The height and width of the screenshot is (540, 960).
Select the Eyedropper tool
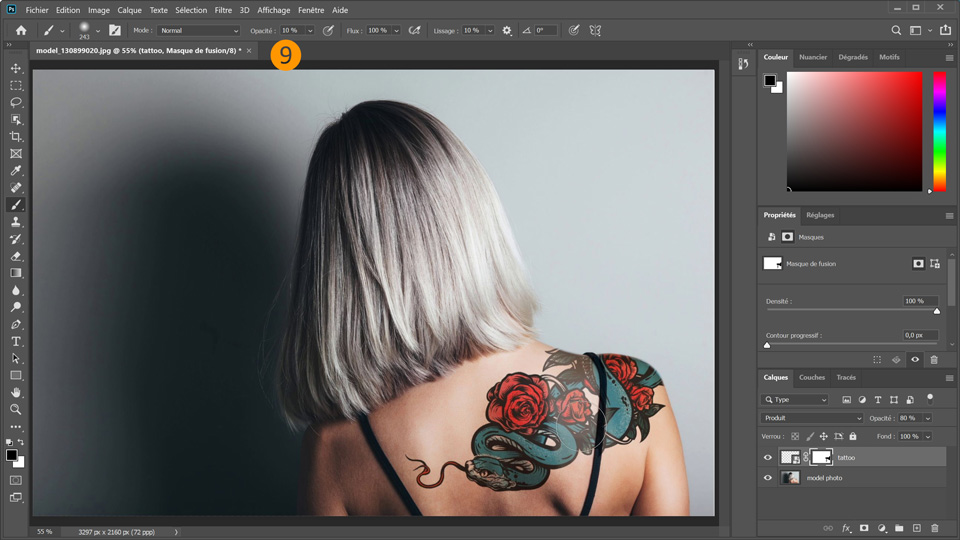(16, 171)
